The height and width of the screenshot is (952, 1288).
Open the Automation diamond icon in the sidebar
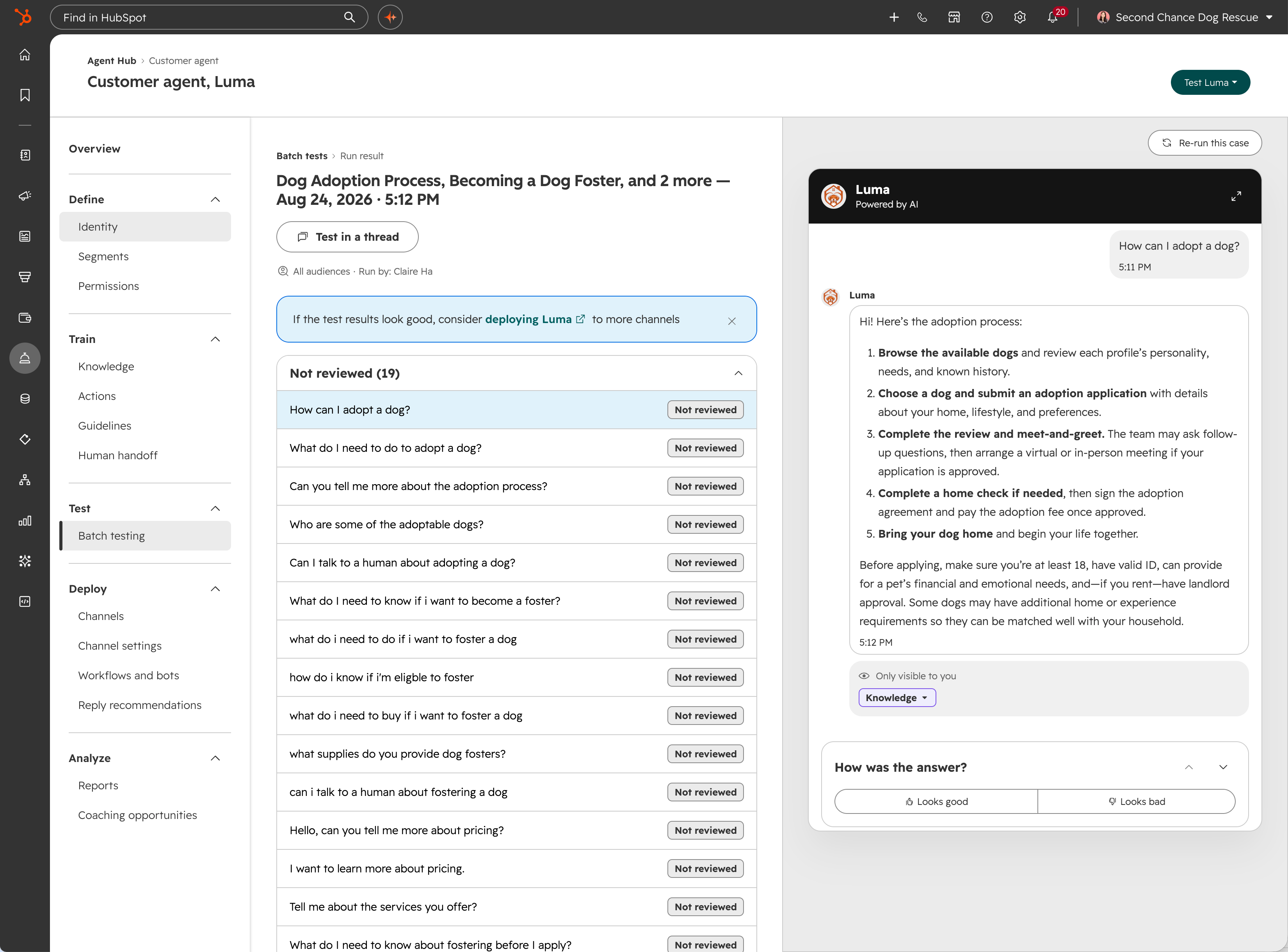click(x=25, y=439)
